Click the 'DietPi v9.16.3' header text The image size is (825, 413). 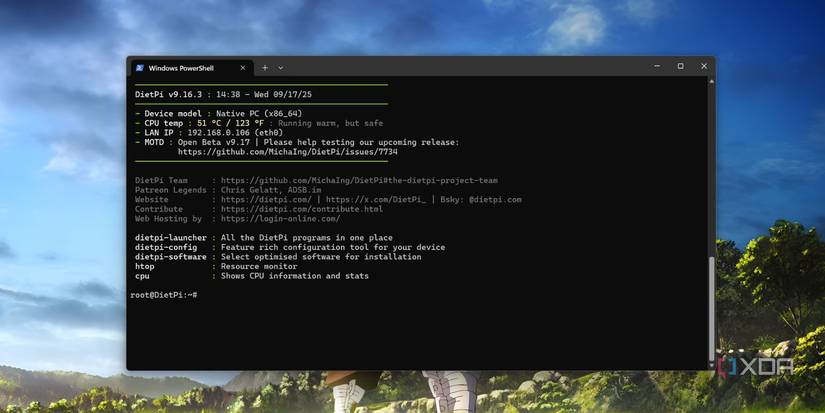[168, 95]
